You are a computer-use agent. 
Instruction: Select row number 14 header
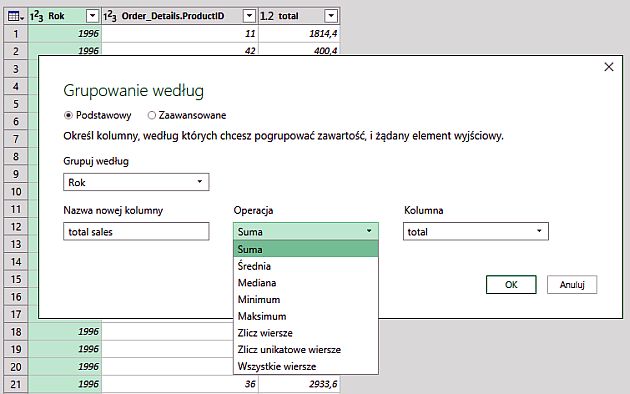click(16, 261)
